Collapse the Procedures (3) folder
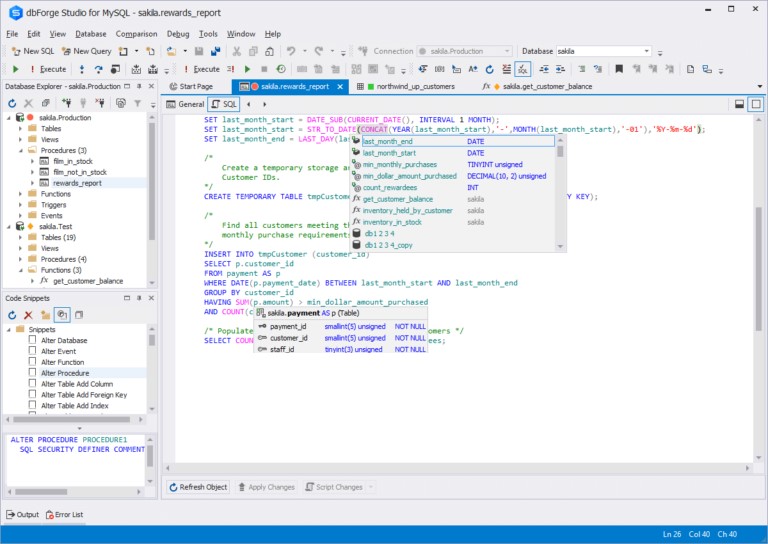 (x=20, y=150)
